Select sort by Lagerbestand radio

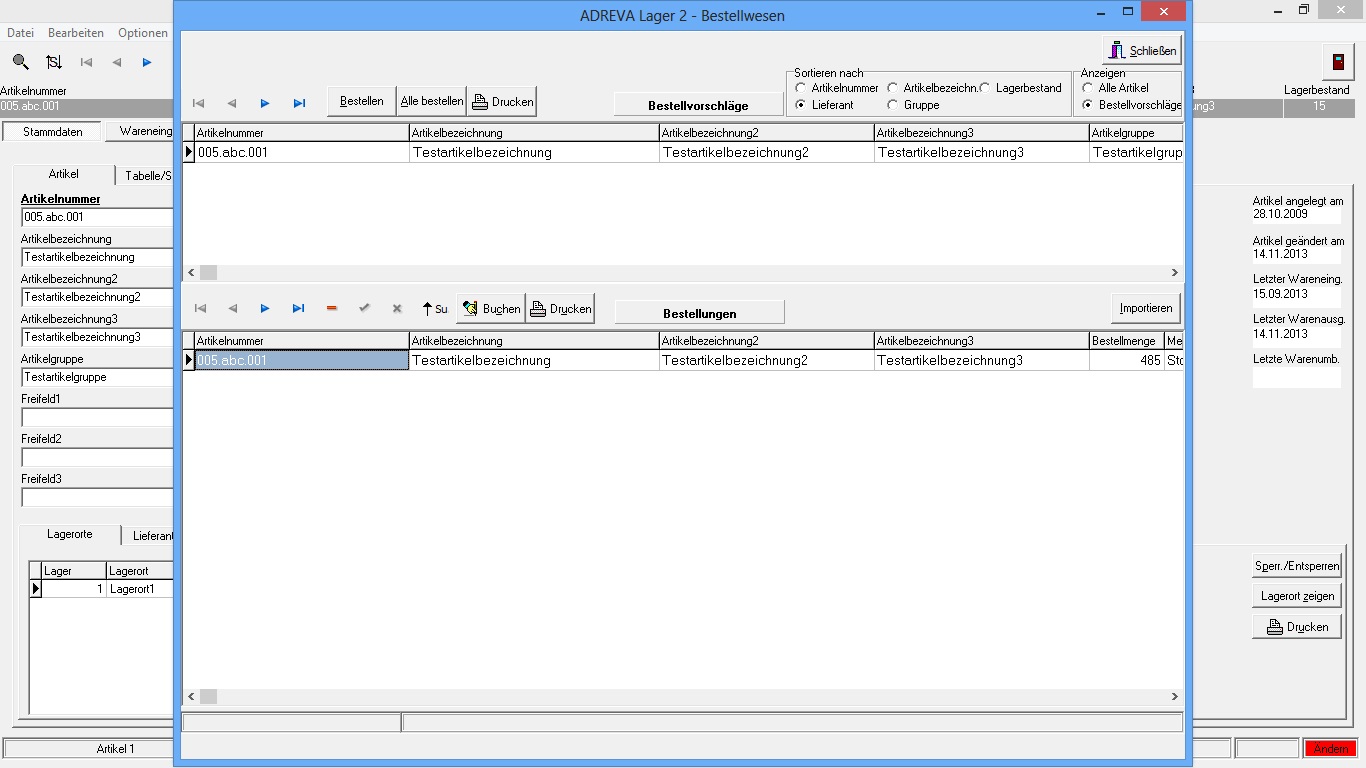[985, 88]
